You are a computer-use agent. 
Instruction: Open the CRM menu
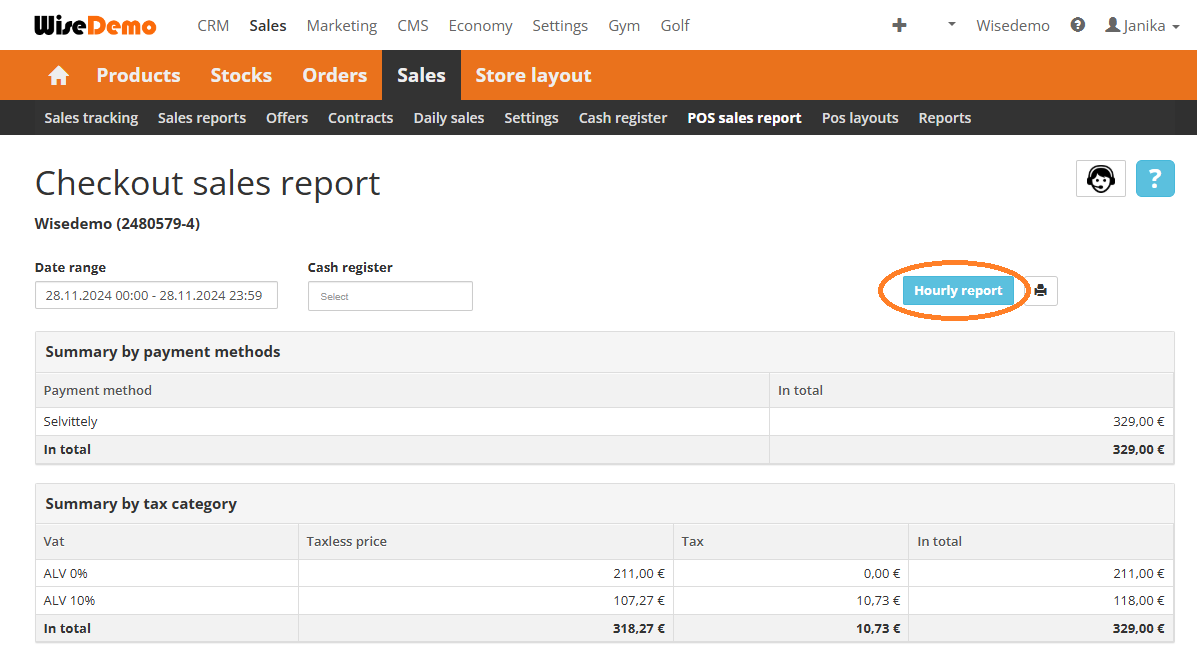213,25
